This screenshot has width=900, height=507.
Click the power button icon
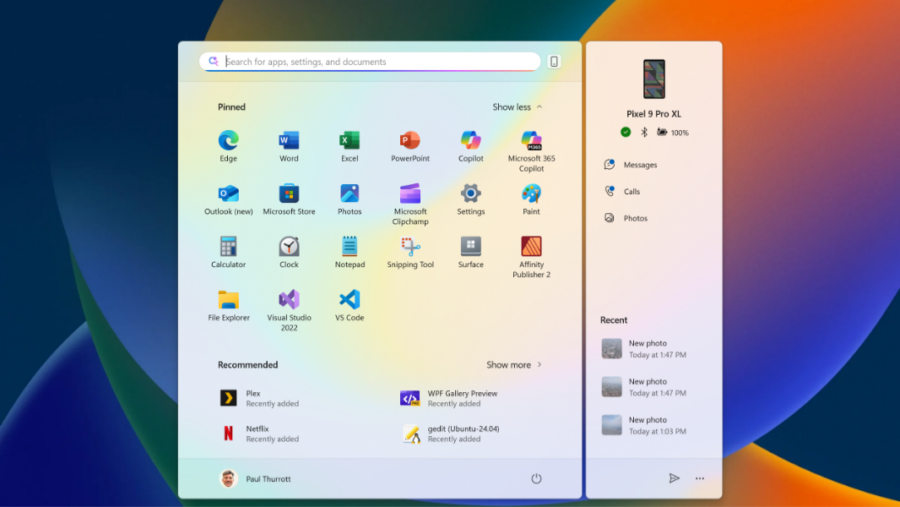(536, 478)
